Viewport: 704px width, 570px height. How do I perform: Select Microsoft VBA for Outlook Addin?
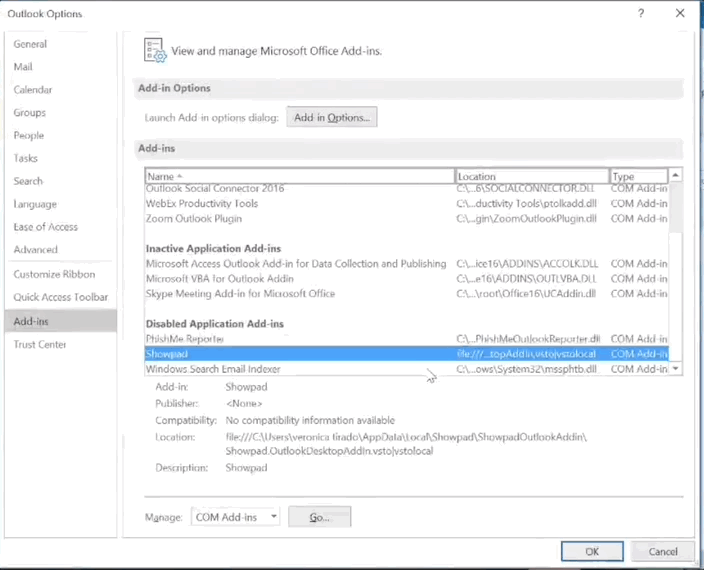click(406, 279)
